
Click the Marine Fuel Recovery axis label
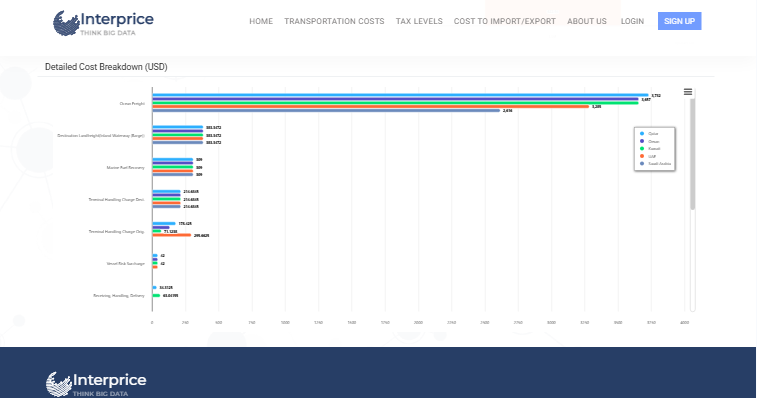126,168
